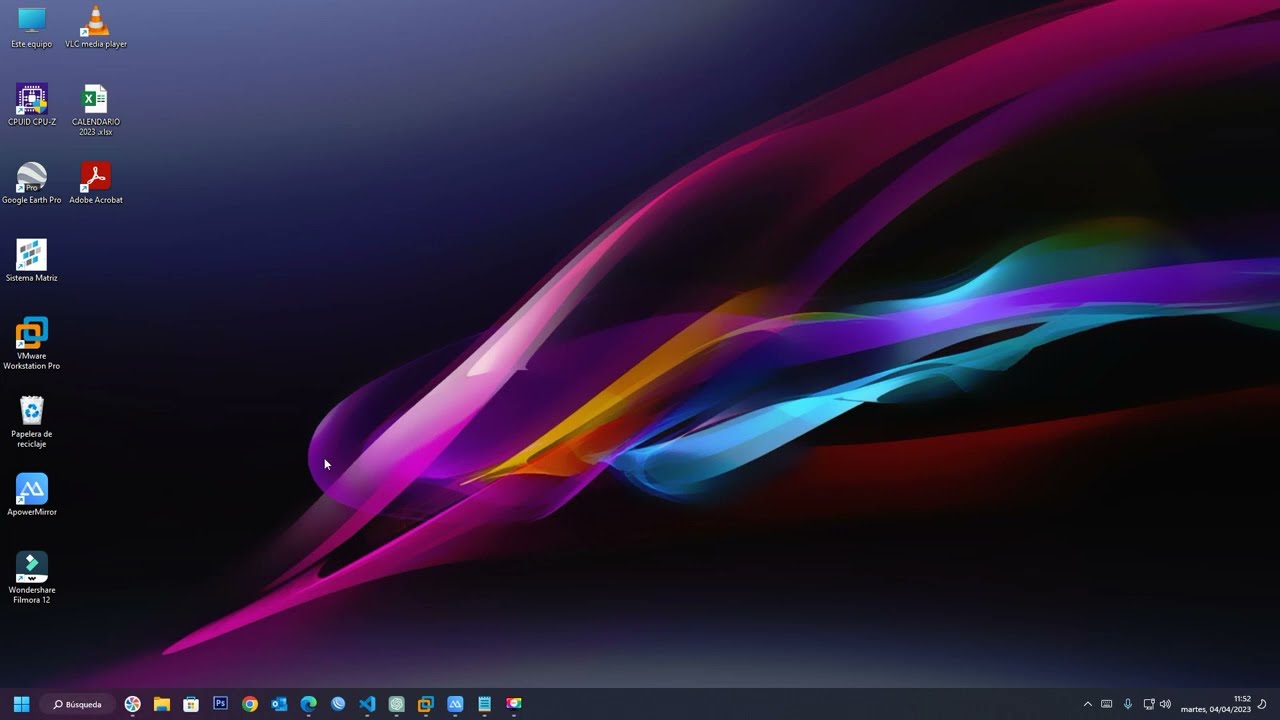Screen dimensions: 1280x720
Task: Select the CPUID CPU-Z desktop shortcut
Action: 32,105
